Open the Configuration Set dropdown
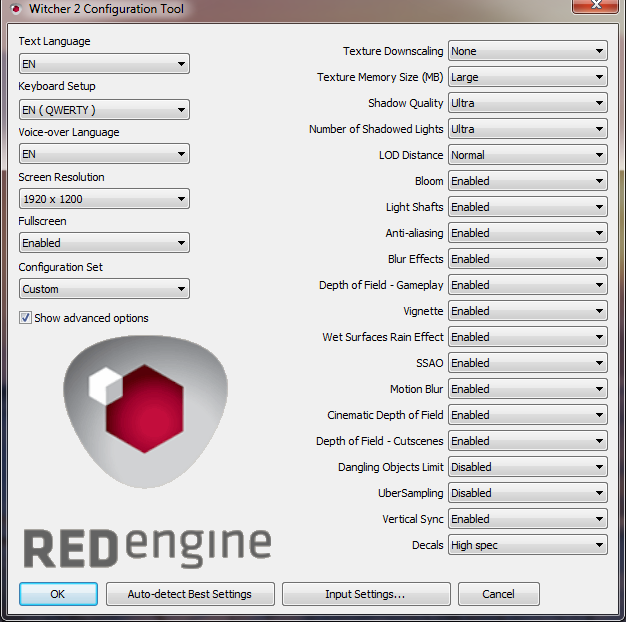The height and width of the screenshot is (625, 630). tap(104, 289)
